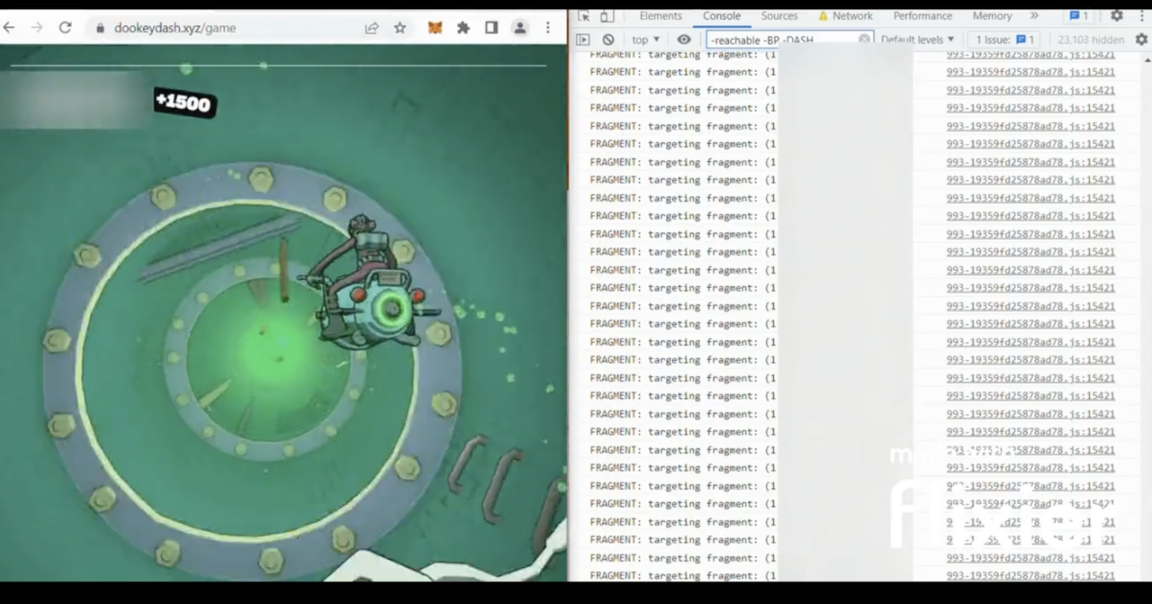Clear the console with the block icon

(608, 40)
